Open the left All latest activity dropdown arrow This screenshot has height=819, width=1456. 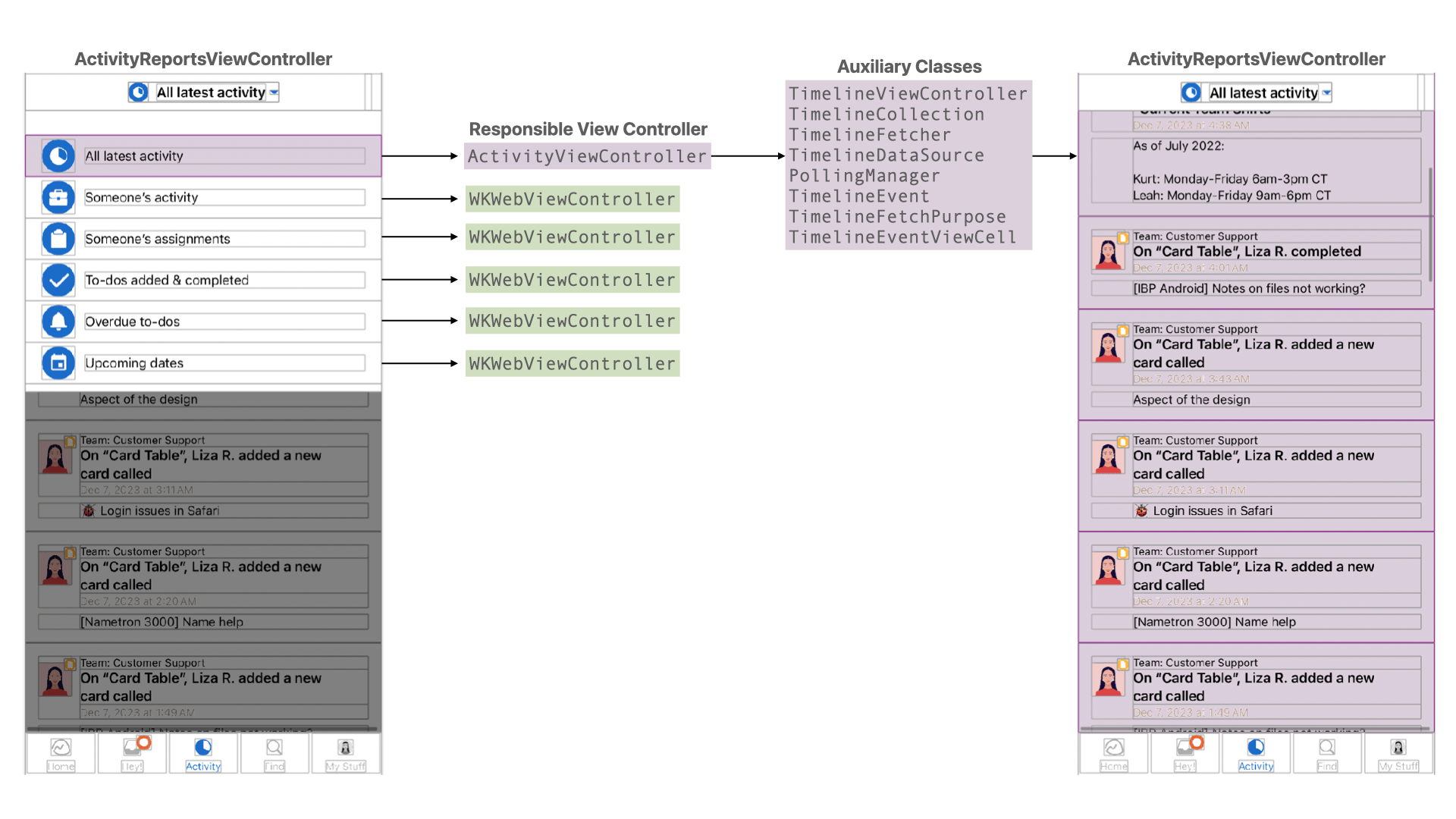tap(274, 93)
